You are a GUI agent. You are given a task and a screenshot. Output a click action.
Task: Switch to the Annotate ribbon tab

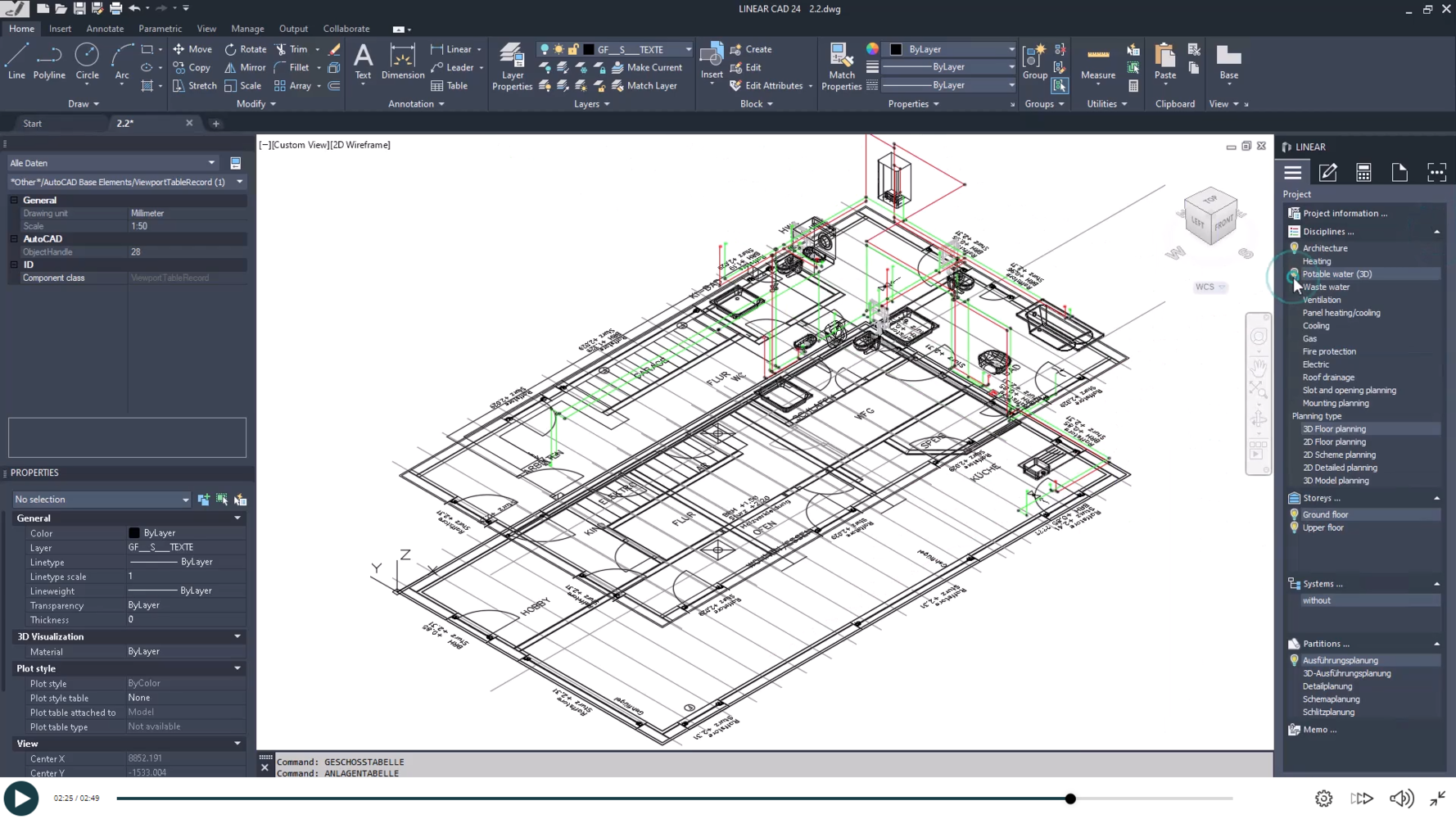(x=105, y=29)
